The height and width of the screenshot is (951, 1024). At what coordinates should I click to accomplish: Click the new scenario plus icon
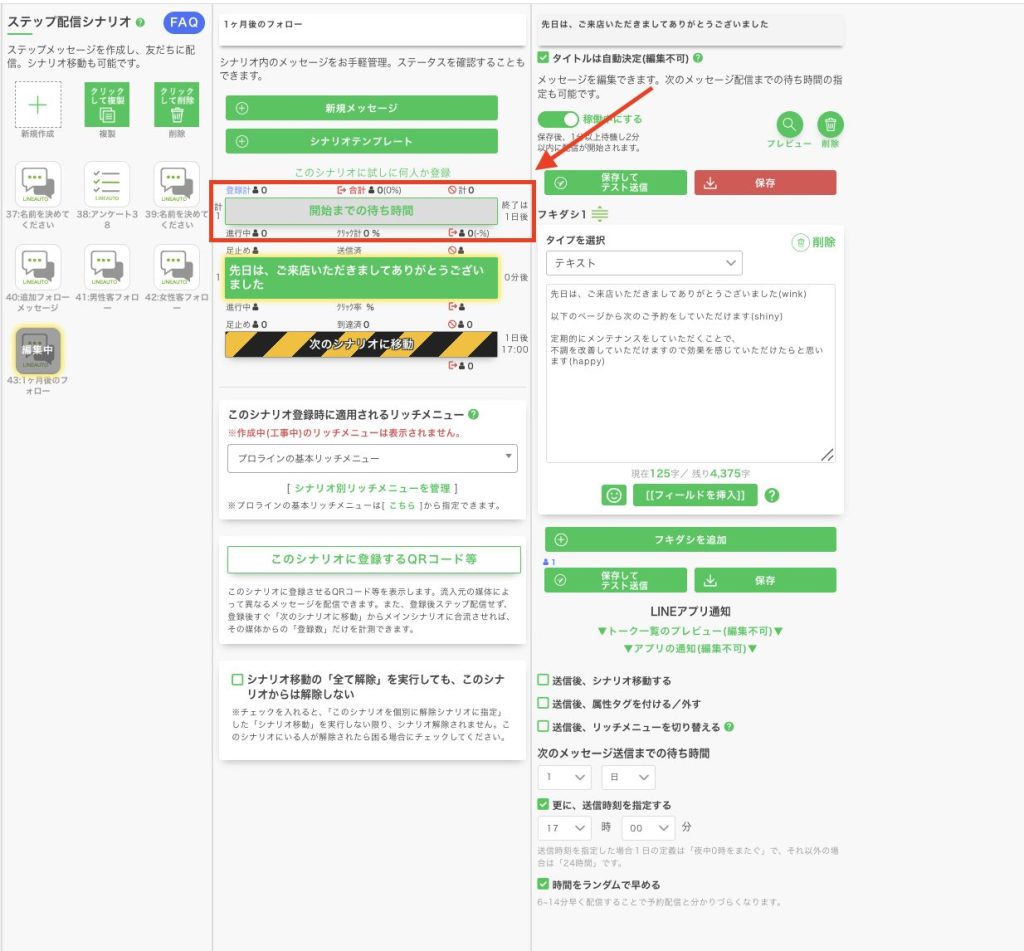pos(38,104)
